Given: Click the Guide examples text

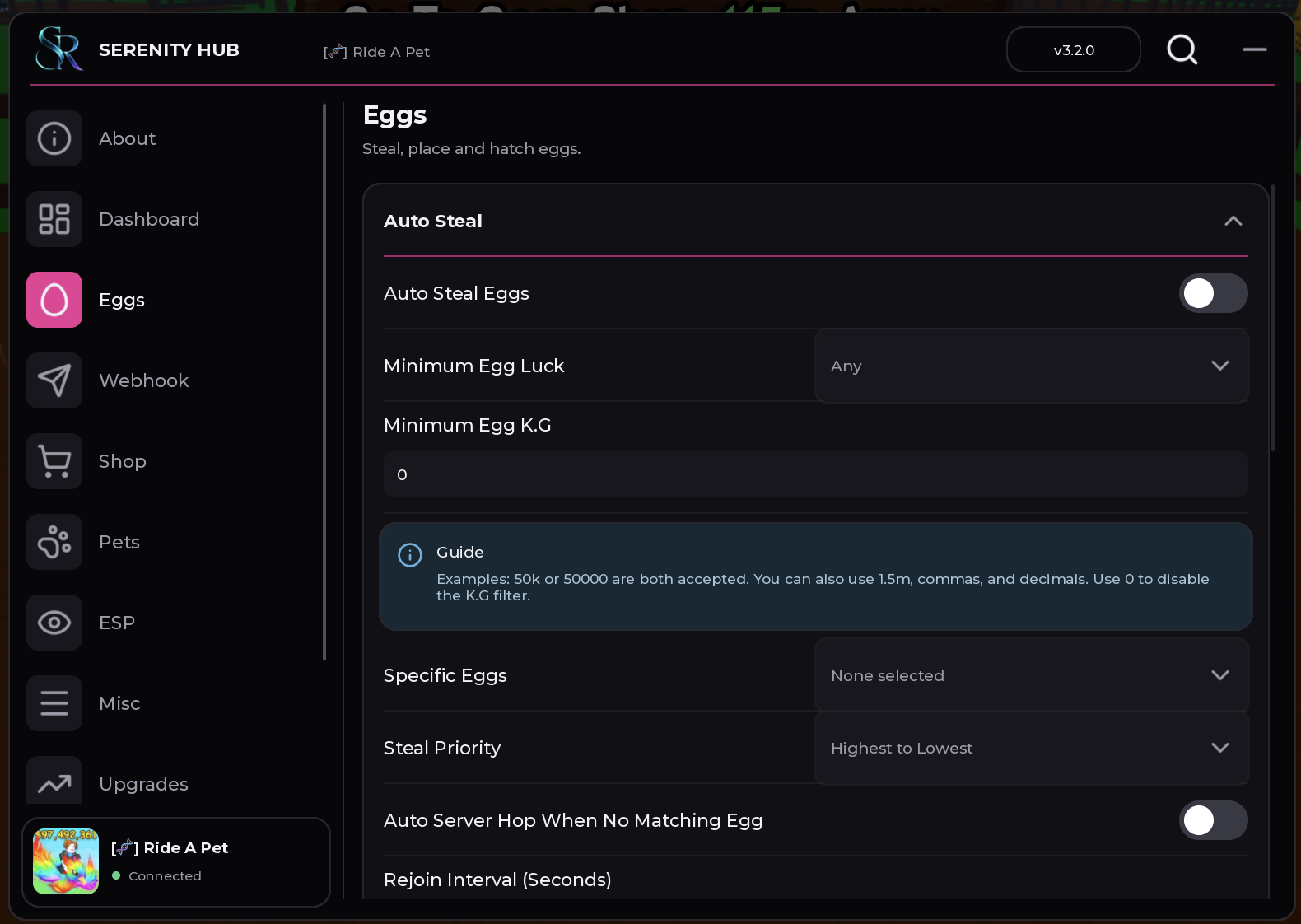Looking at the screenshot, I should tap(823, 587).
